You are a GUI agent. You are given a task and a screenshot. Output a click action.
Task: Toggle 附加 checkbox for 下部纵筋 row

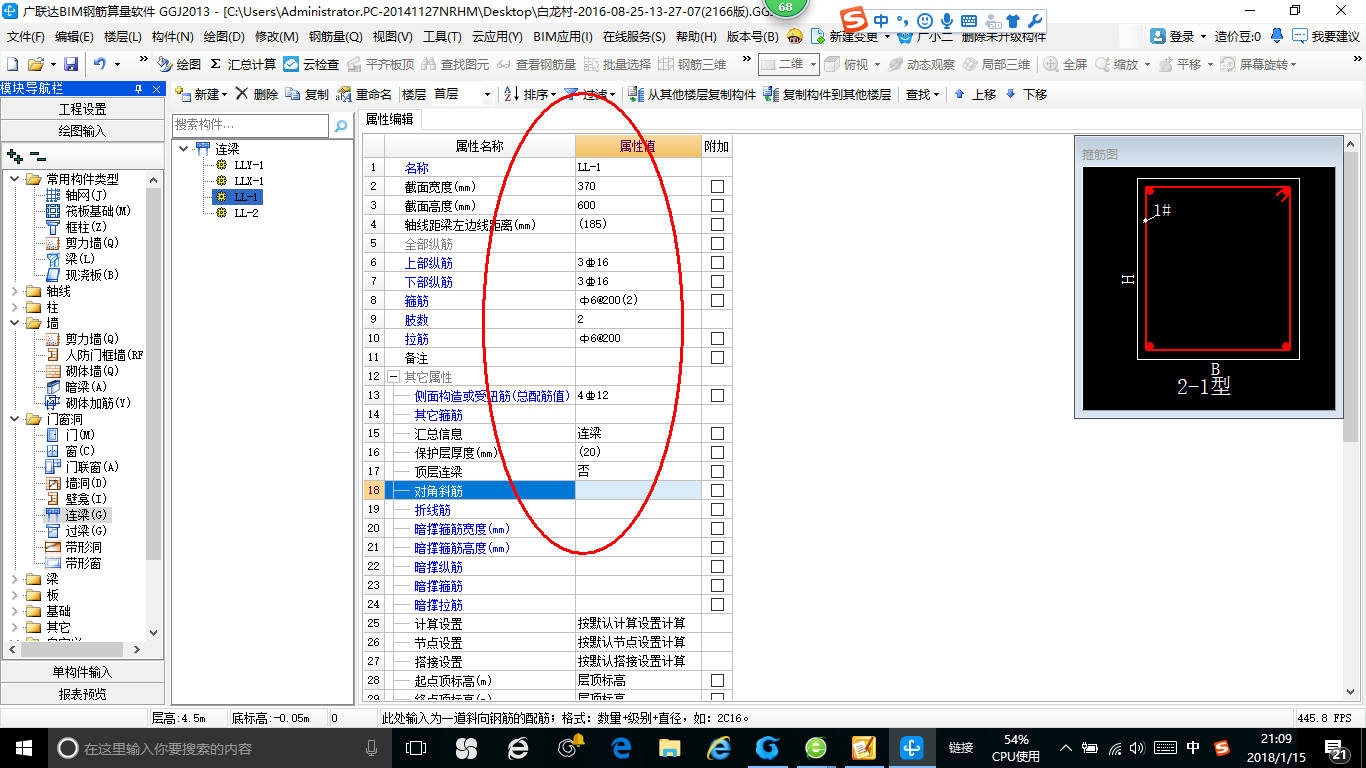pyautogui.click(x=717, y=282)
